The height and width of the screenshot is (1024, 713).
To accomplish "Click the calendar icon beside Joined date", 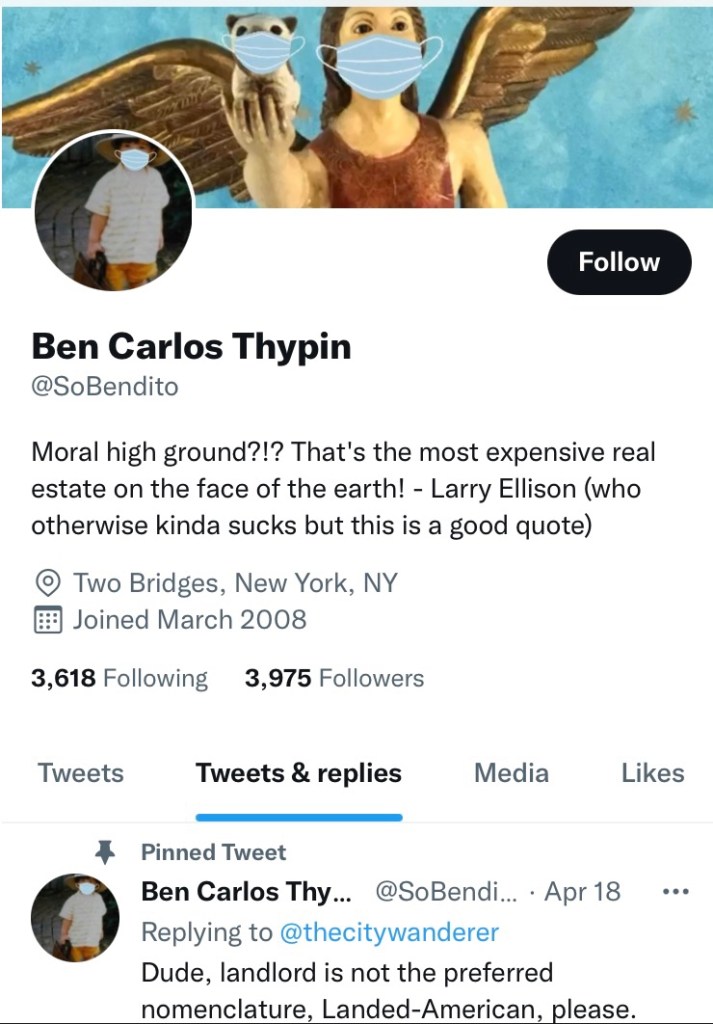I will click(45, 620).
